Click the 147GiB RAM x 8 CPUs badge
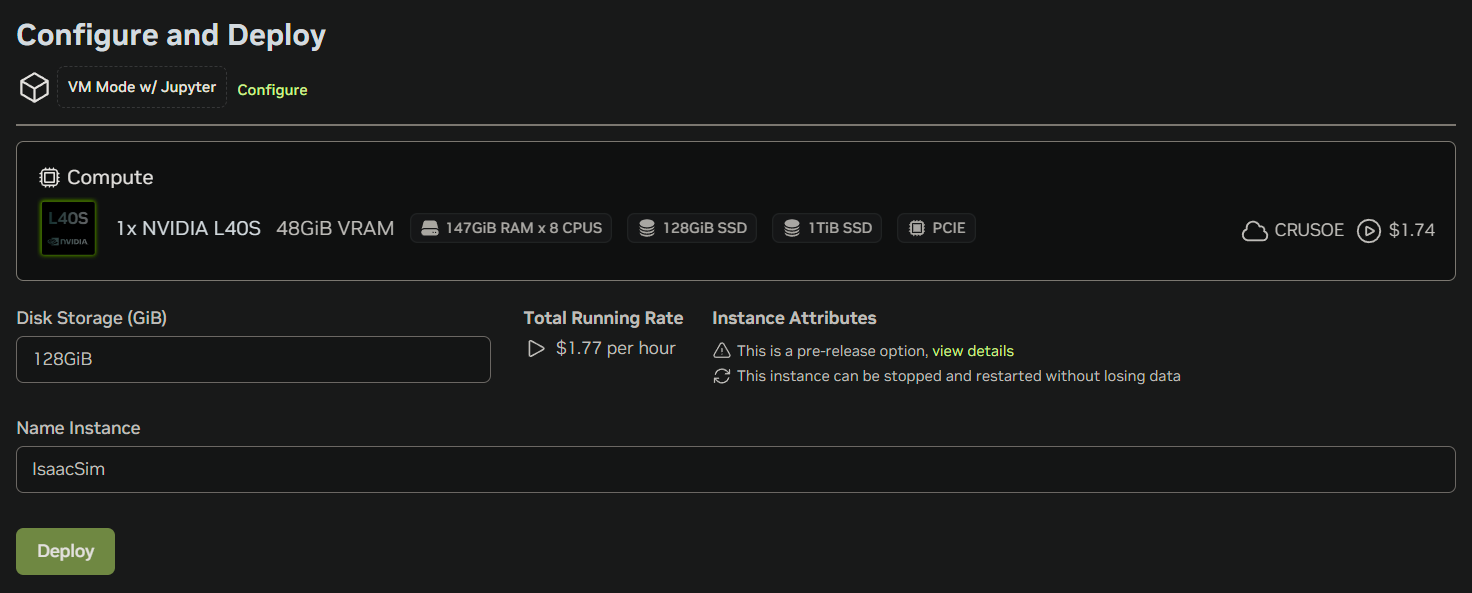The image size is (1472, 593). tap(511, 227)
